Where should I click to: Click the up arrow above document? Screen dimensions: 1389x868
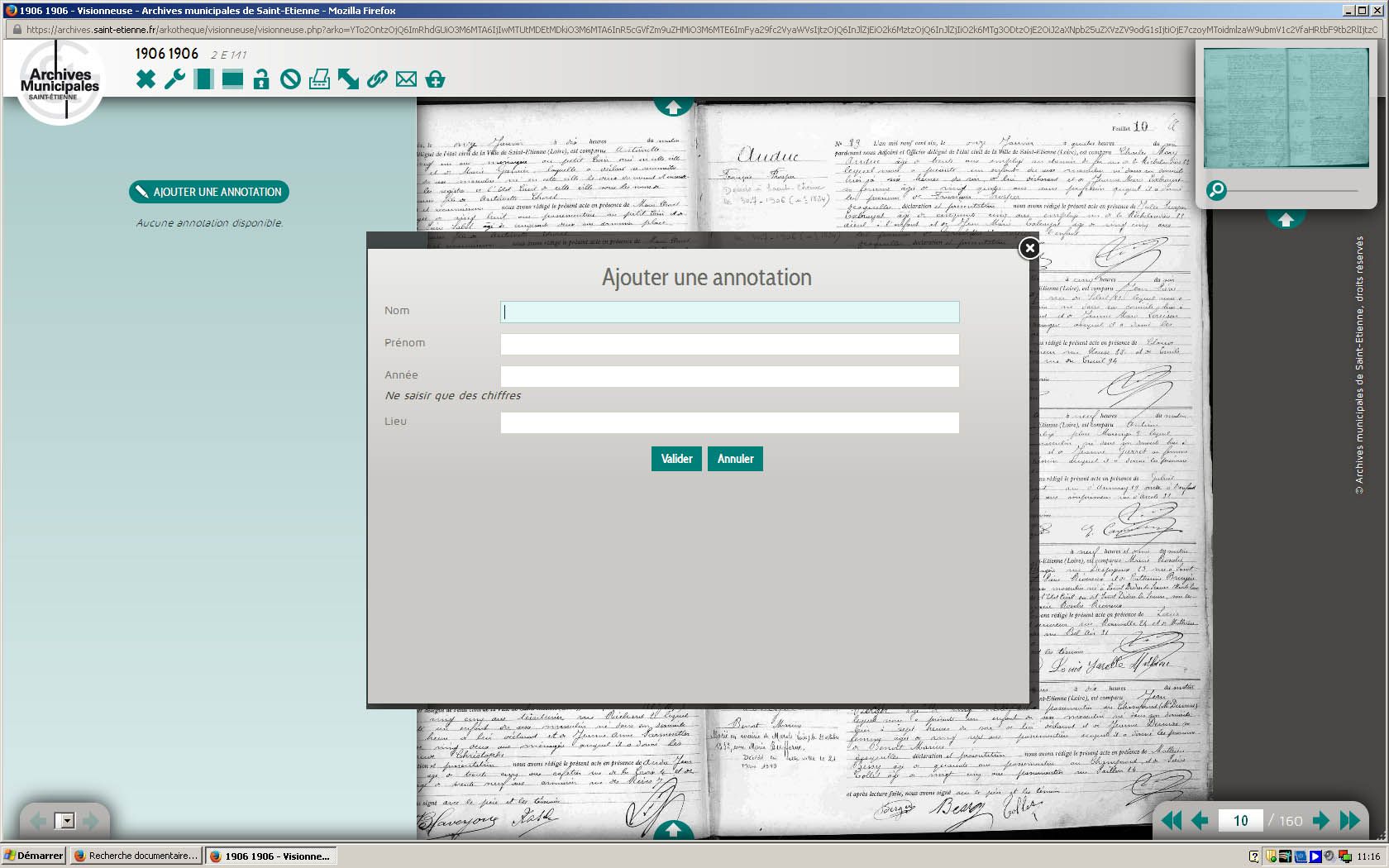point(673,107)
